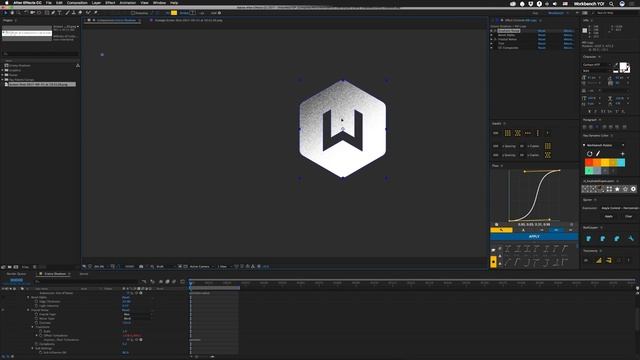Pick the green color swatch in palette
This screenshot has height=360, width=640.
(x=589, y=171)
